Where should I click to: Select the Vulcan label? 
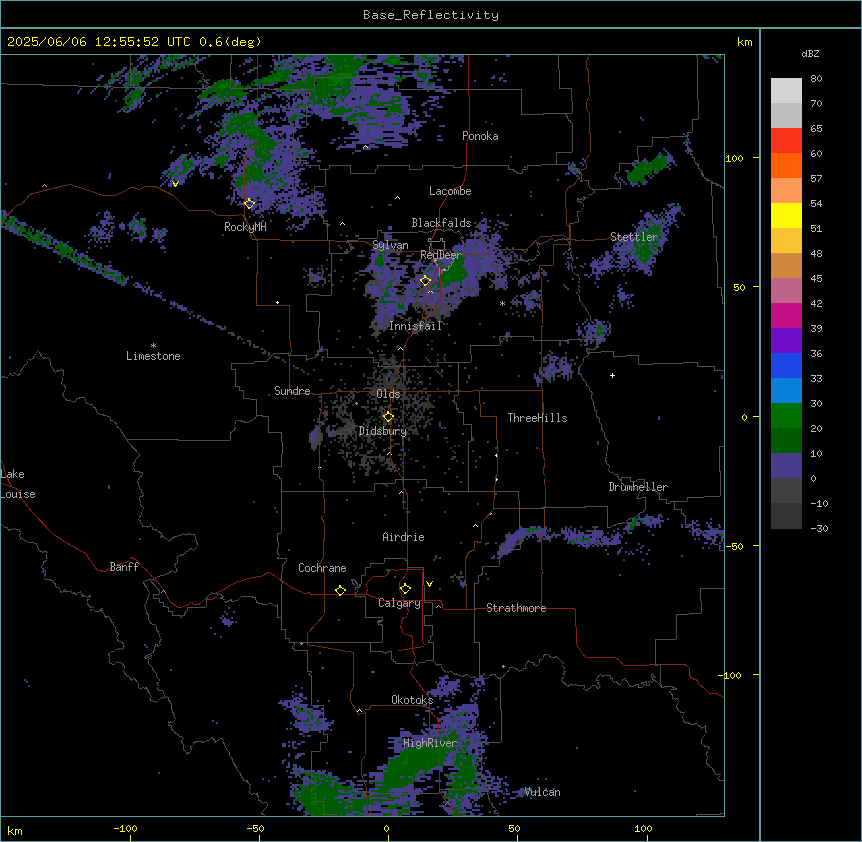click(543, 792)
